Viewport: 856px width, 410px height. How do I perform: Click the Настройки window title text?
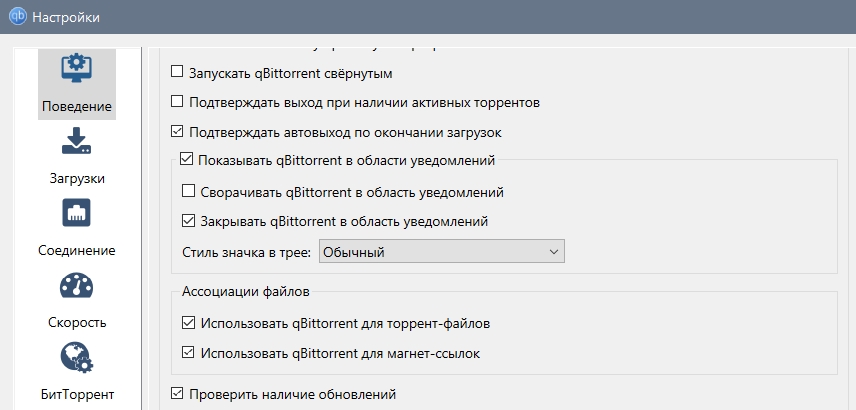tap(66, 17)
